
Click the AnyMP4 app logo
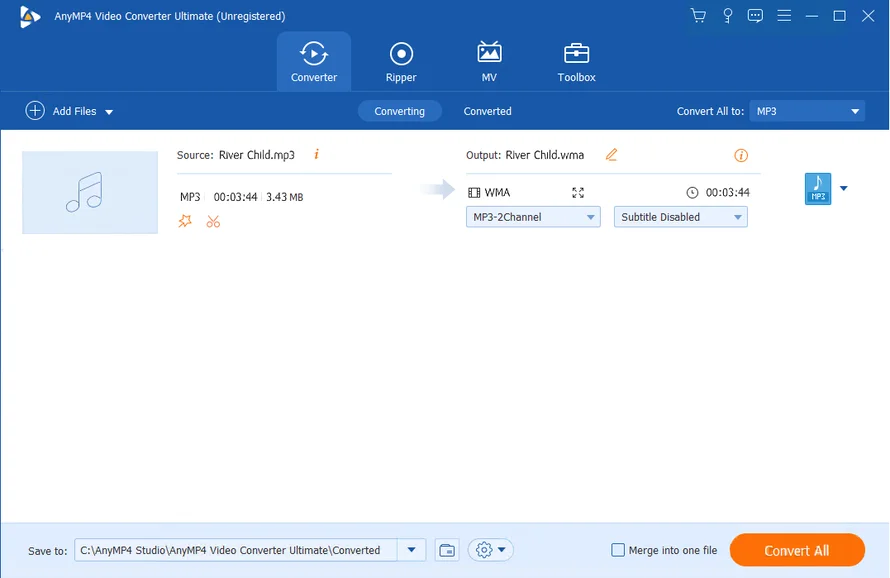coord(30,16)
